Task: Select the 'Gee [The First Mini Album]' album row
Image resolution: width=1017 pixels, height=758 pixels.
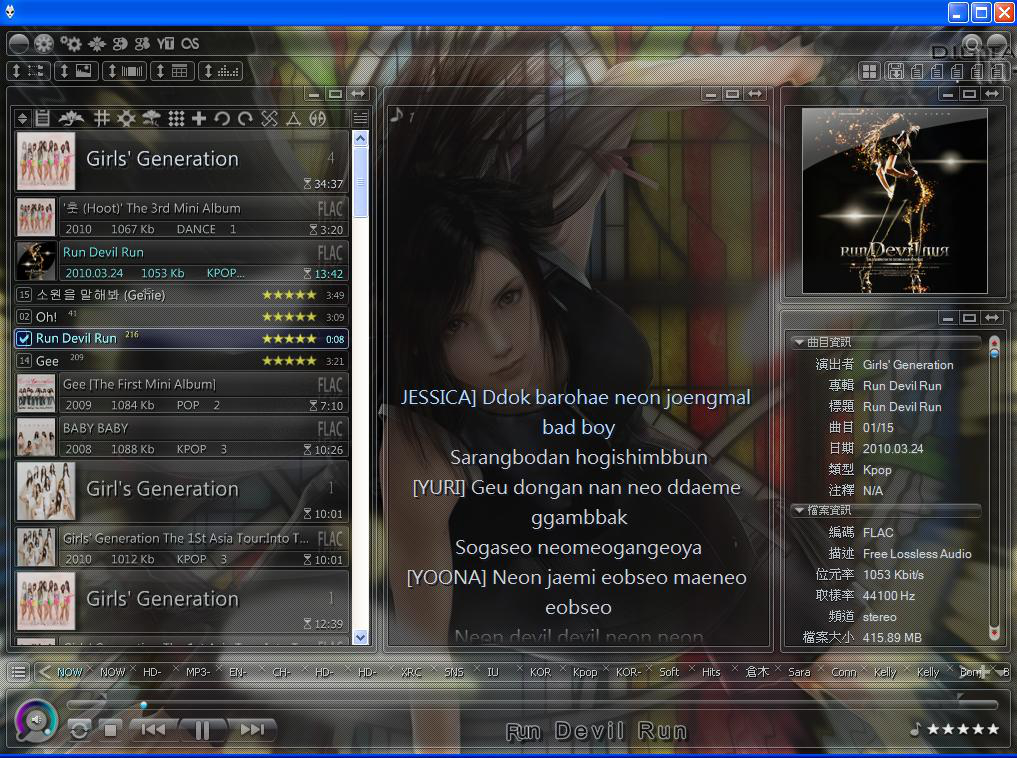Action: click(182, 394)
